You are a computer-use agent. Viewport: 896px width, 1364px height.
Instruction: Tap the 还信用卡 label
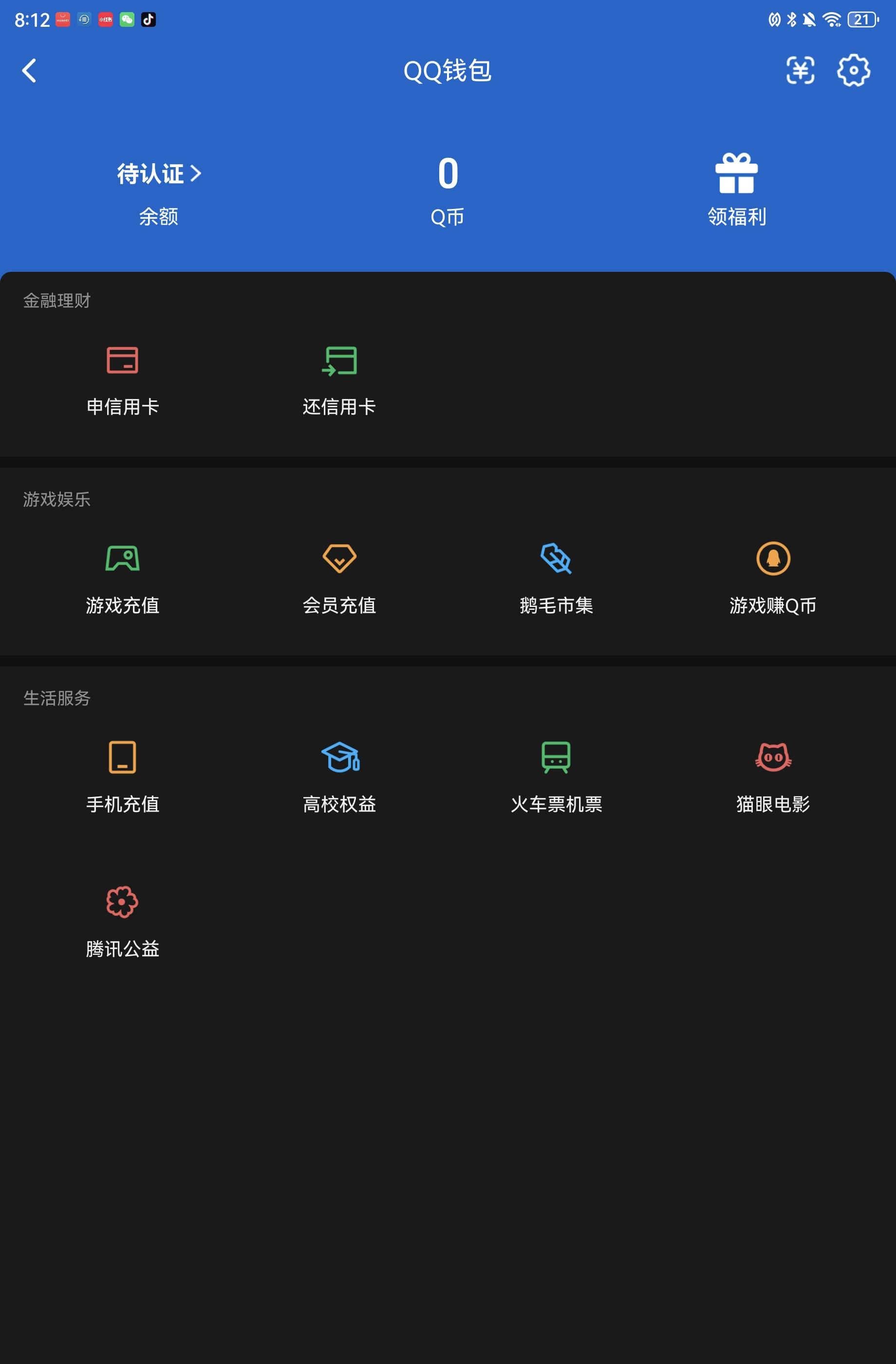pyautogui.click(x=339, y=406)
